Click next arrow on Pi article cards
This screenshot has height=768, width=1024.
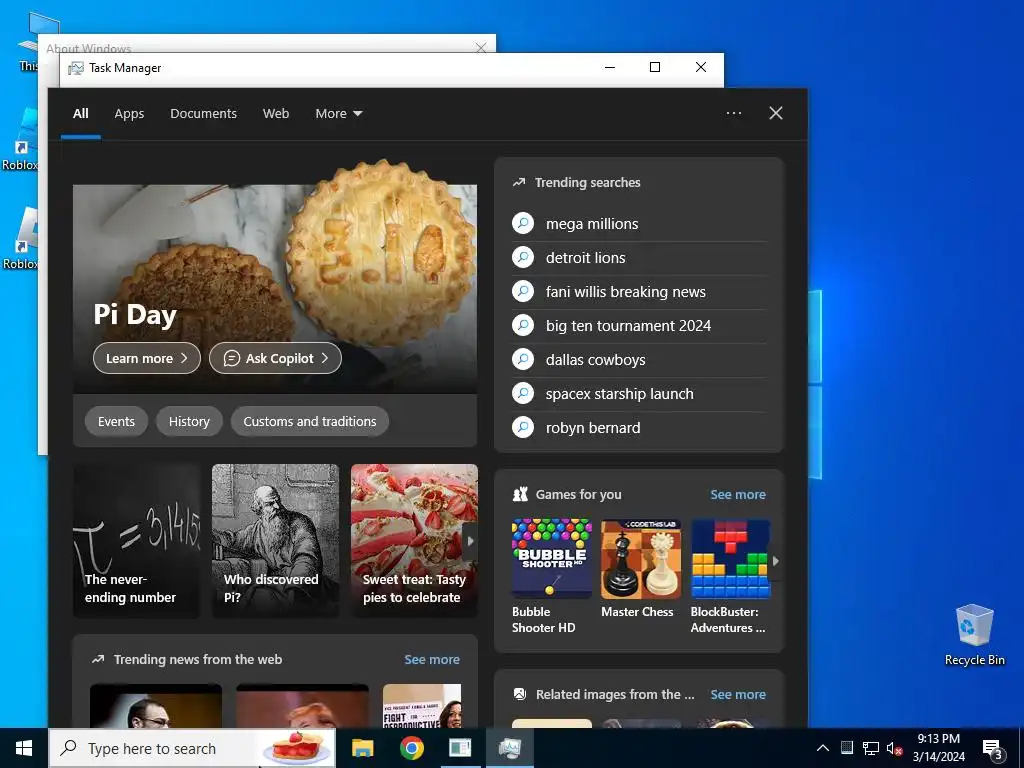(470, 541)
